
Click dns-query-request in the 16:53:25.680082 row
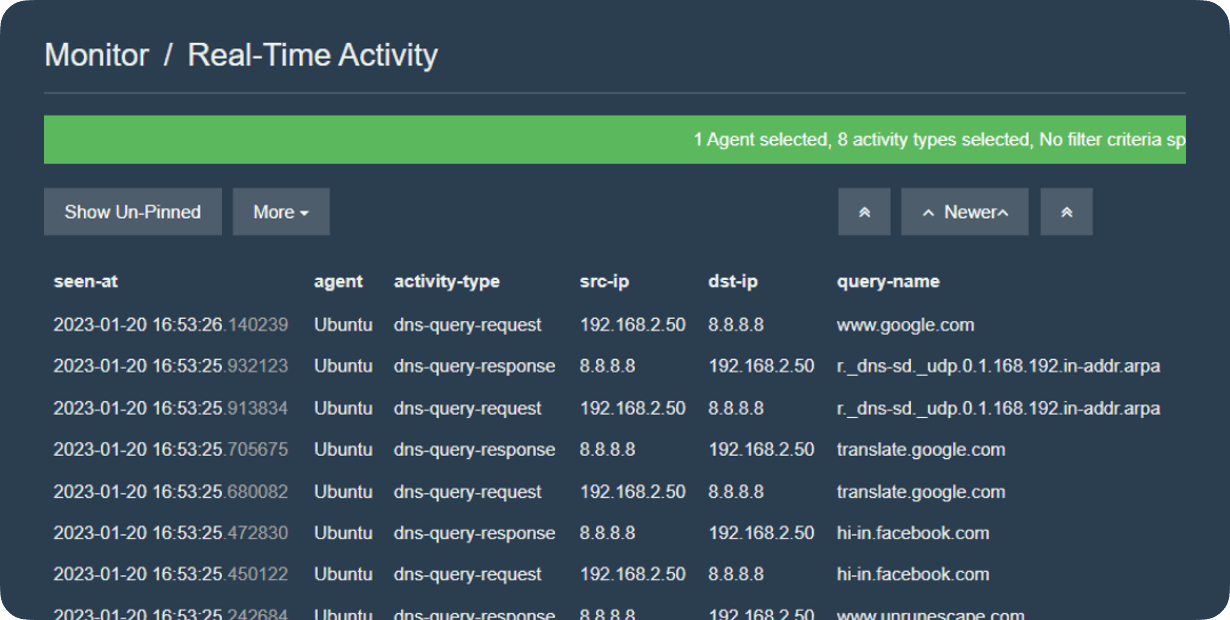(468, 492)
